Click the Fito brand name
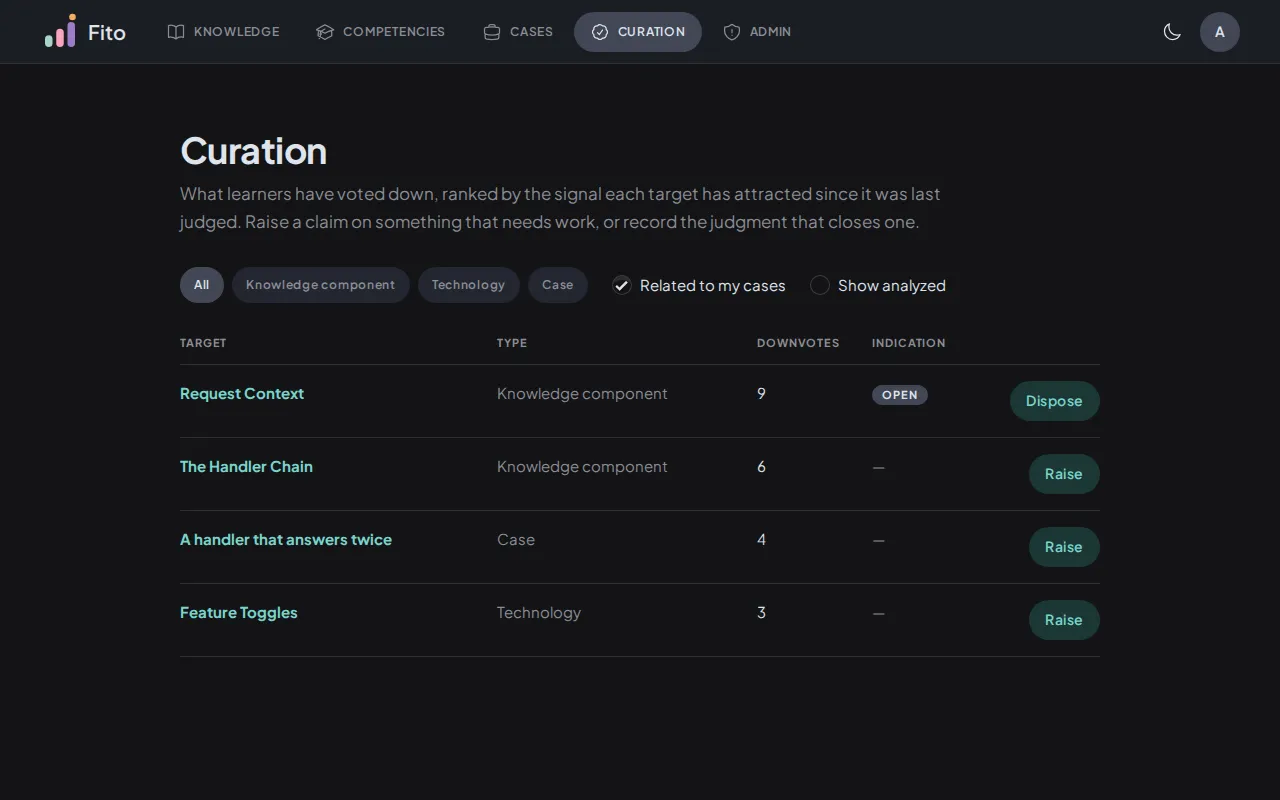 (x=107, y=32)
